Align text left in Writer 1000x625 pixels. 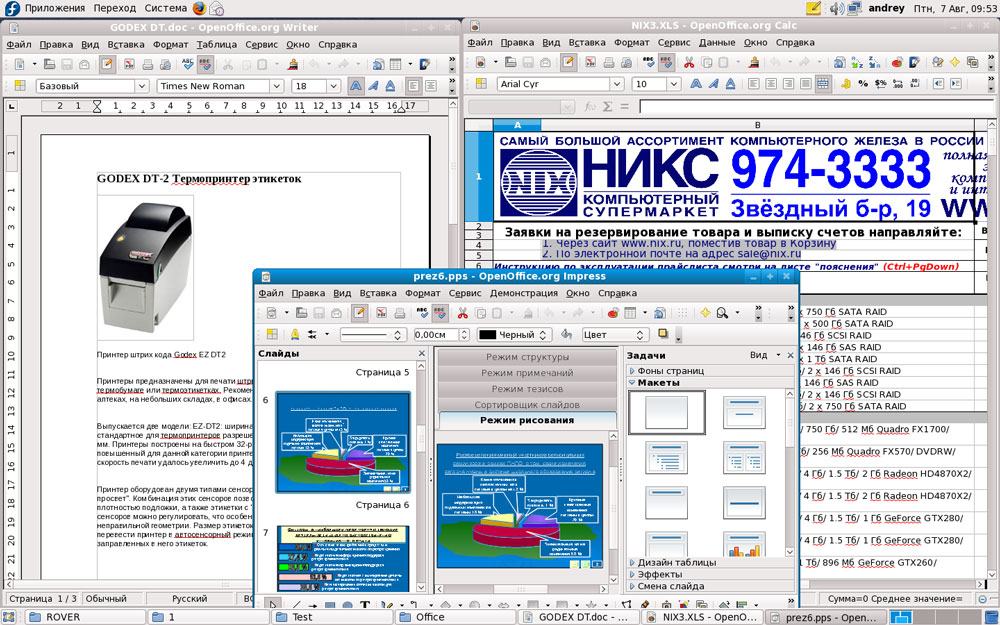tap(413, 85)
